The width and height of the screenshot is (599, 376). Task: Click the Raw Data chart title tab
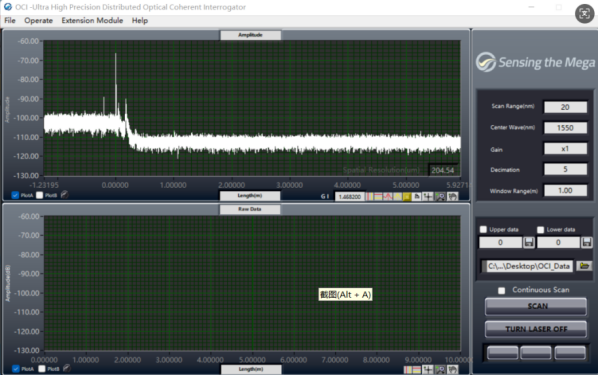(250, 209)
